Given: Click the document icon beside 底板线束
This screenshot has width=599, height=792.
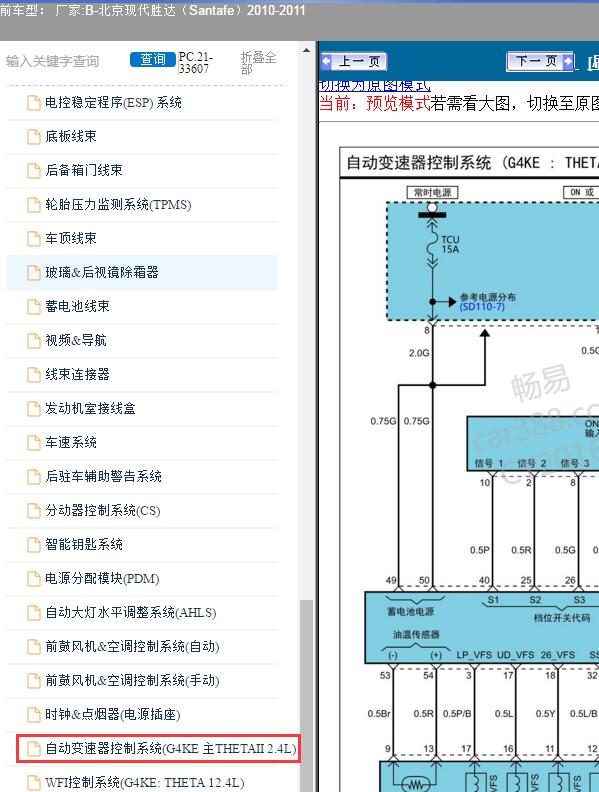Looking at the screenshot, I should point(33,137).
